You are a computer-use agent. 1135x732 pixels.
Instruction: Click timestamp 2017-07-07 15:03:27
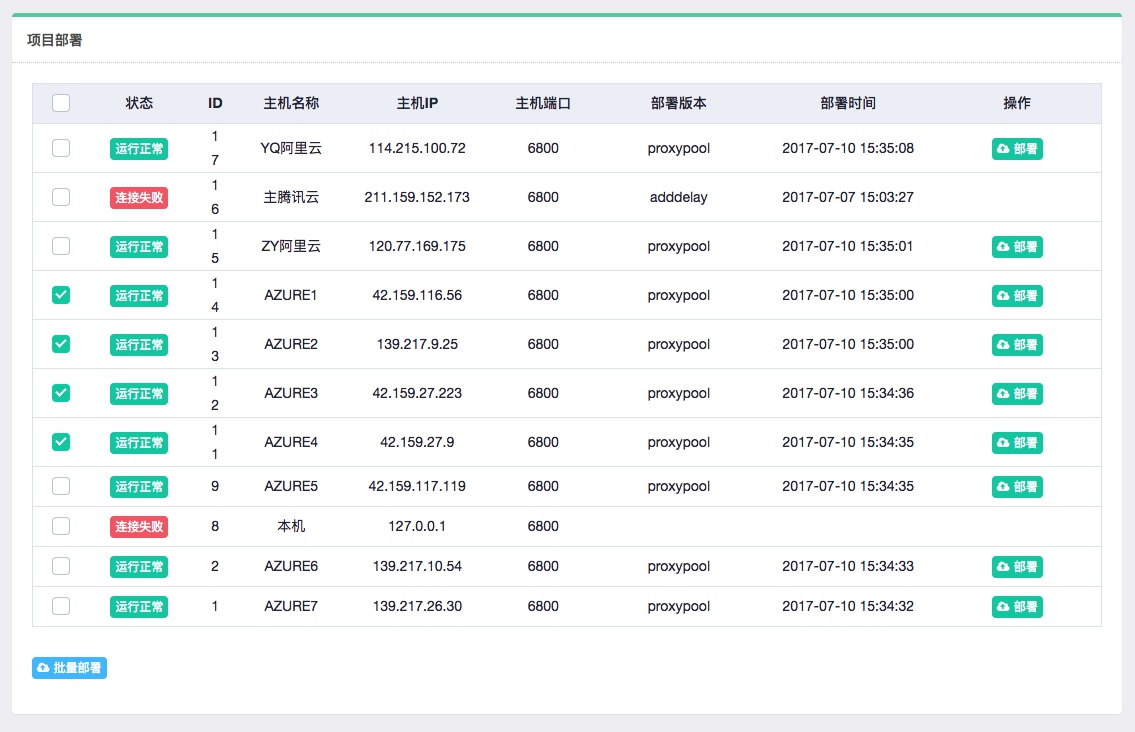[848, 197]
